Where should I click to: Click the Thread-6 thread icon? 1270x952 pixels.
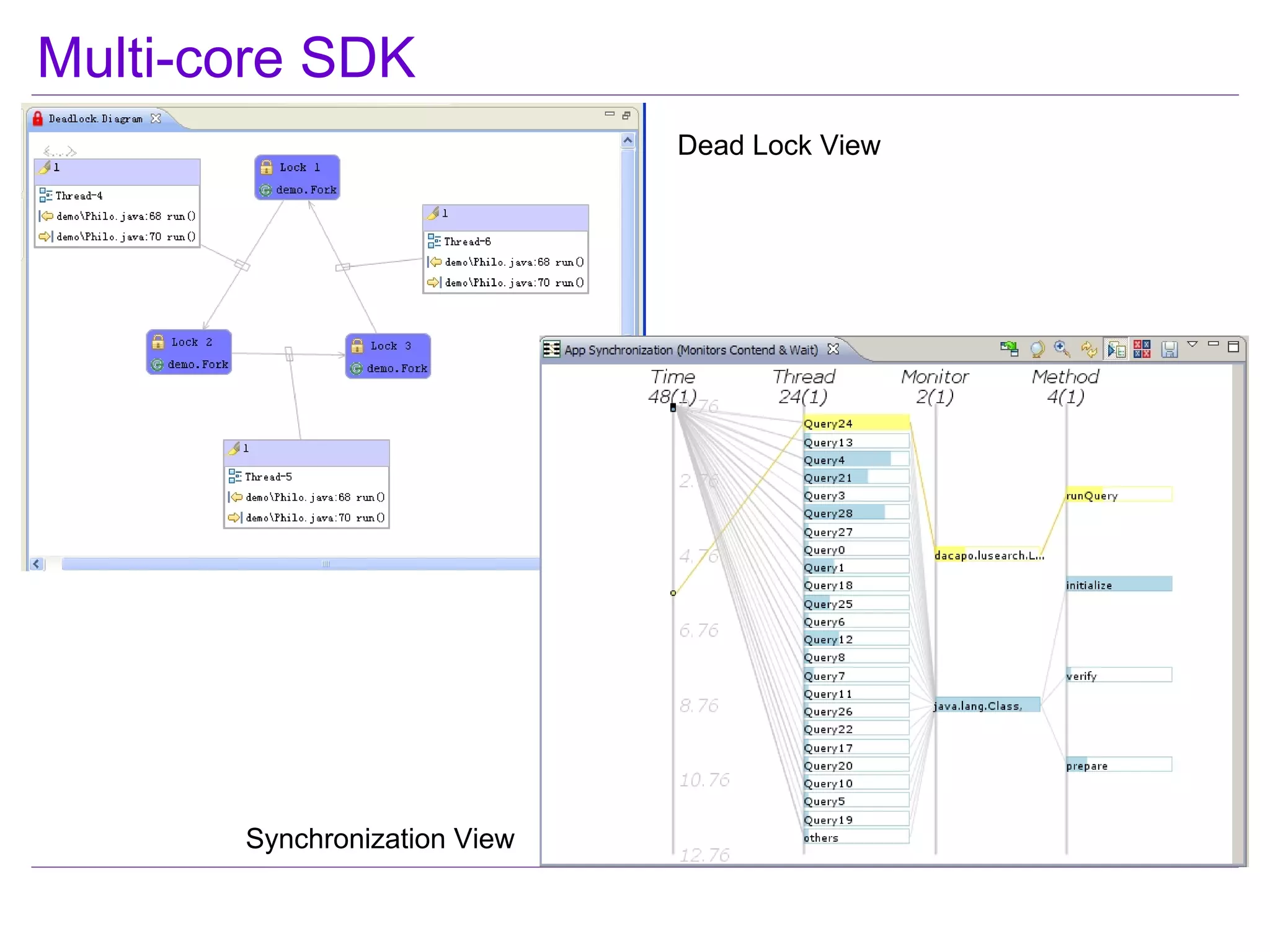(434, 241)
